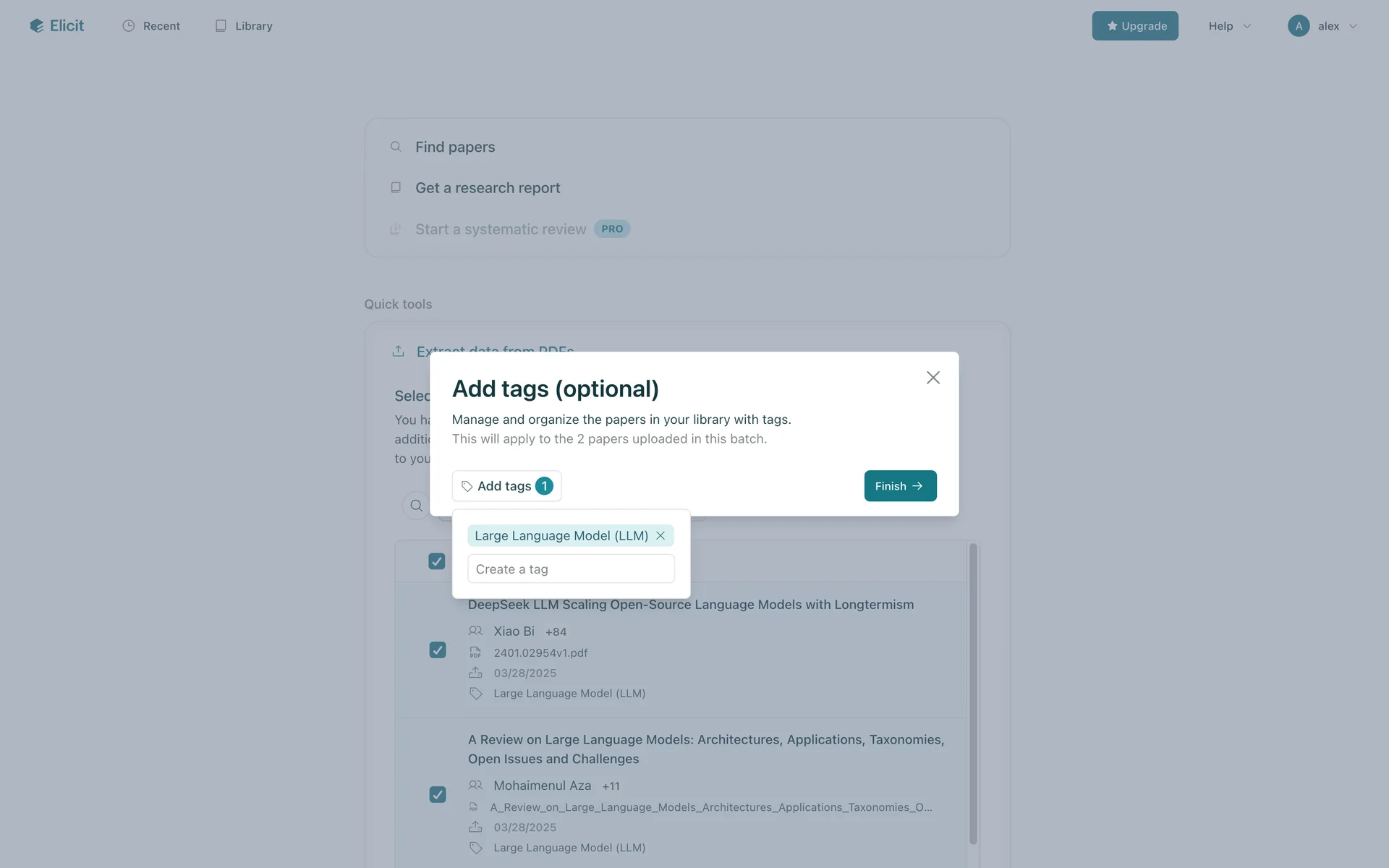Screen dimensions: 1389x868
Task: Remove the Large Language Model (LLM) tag
Action: click(x=660, y=536)
